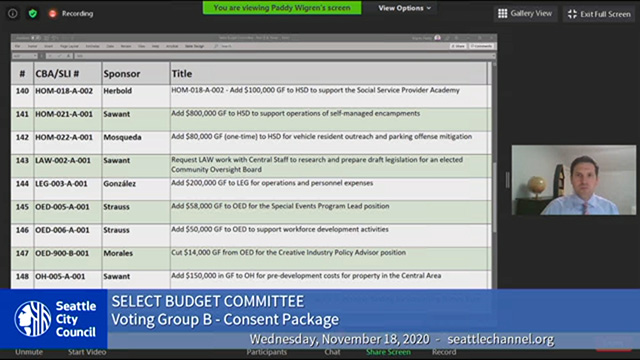The width and height of the screenshot is (640, 360).
Task: Select the 'Mosqueda' sponsor cell
Action: tap(136, 143)
